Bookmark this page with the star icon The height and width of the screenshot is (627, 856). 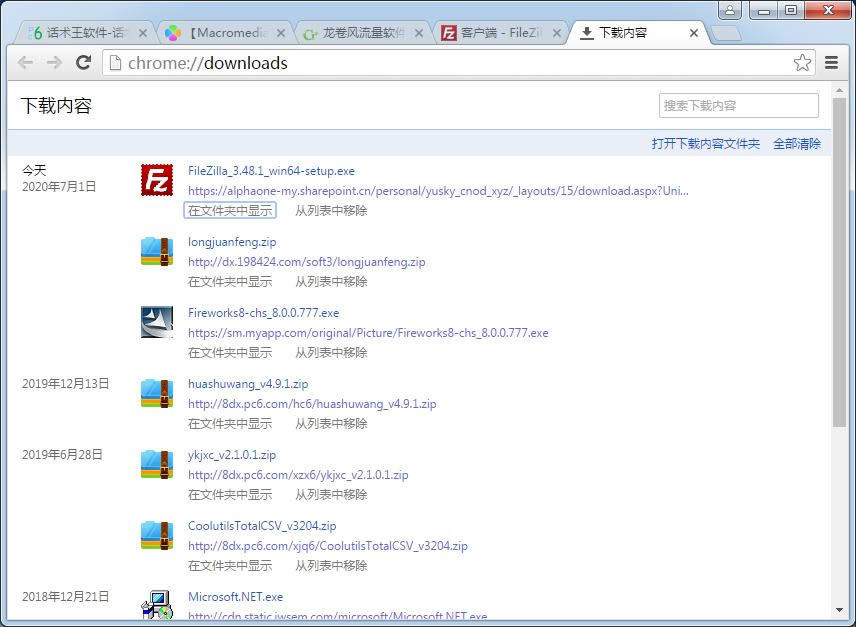(x=802, y=63)
